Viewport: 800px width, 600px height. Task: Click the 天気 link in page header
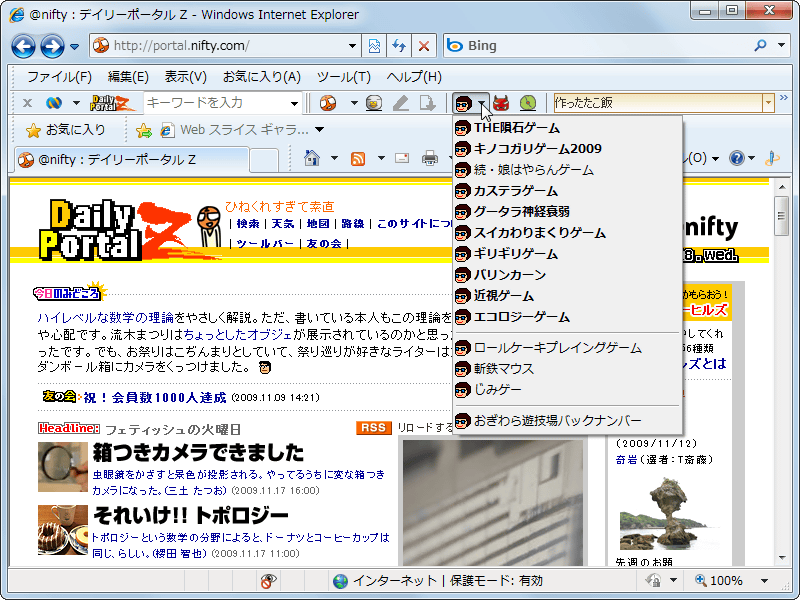(x=283, y=223)
